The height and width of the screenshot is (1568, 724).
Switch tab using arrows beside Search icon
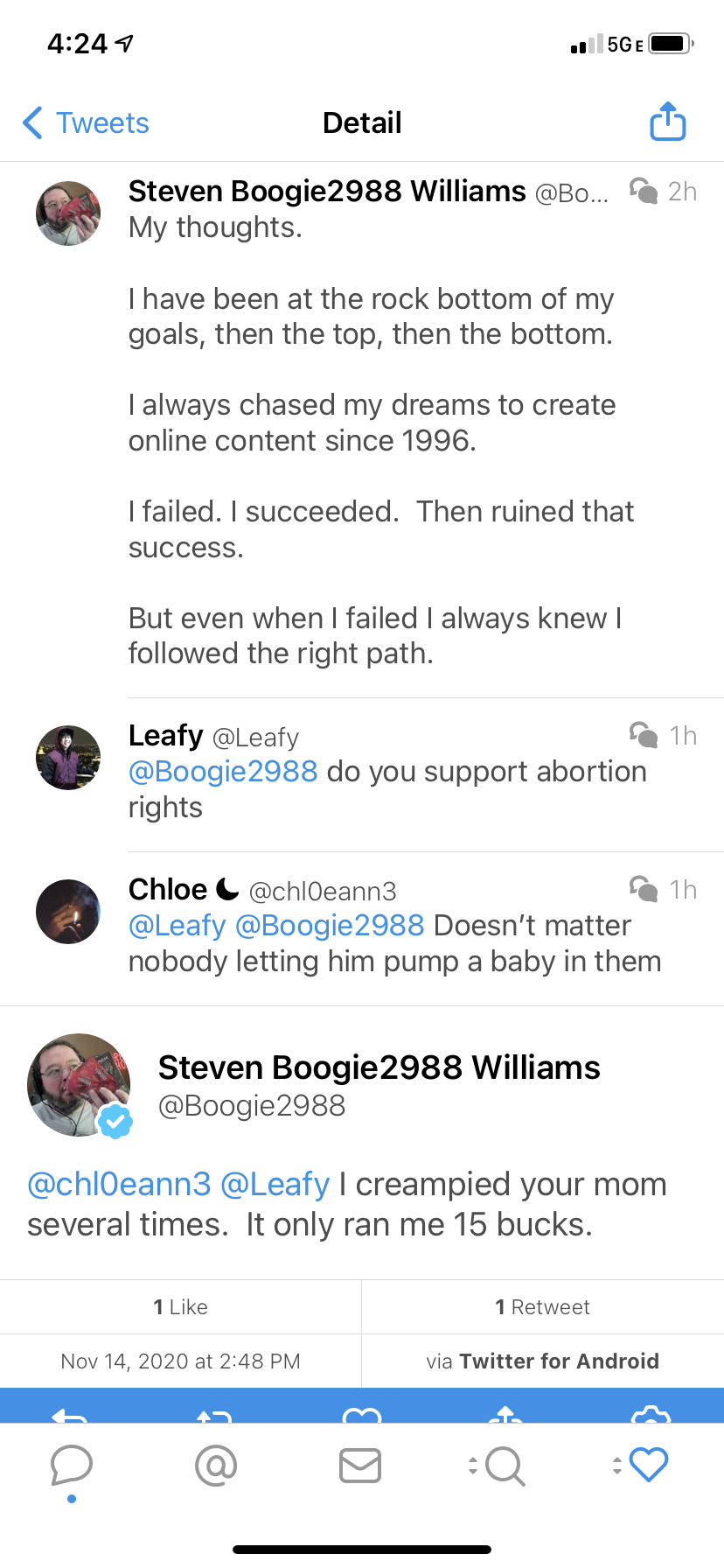pos(473,1465)
